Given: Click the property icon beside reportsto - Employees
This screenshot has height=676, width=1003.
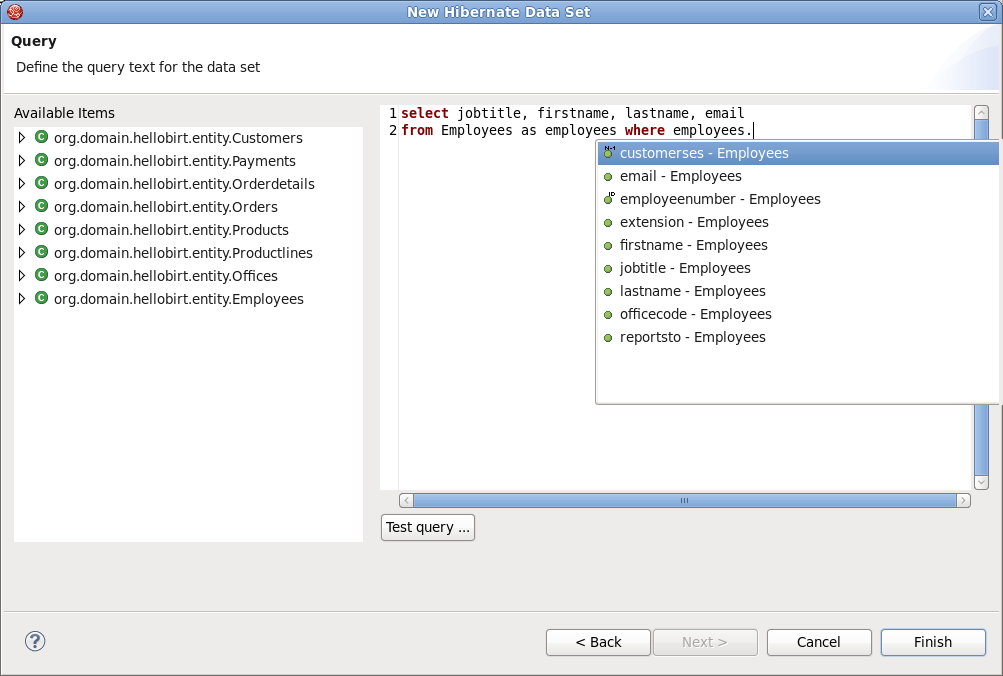Looking at the screenshot, I should pos(608,337).
